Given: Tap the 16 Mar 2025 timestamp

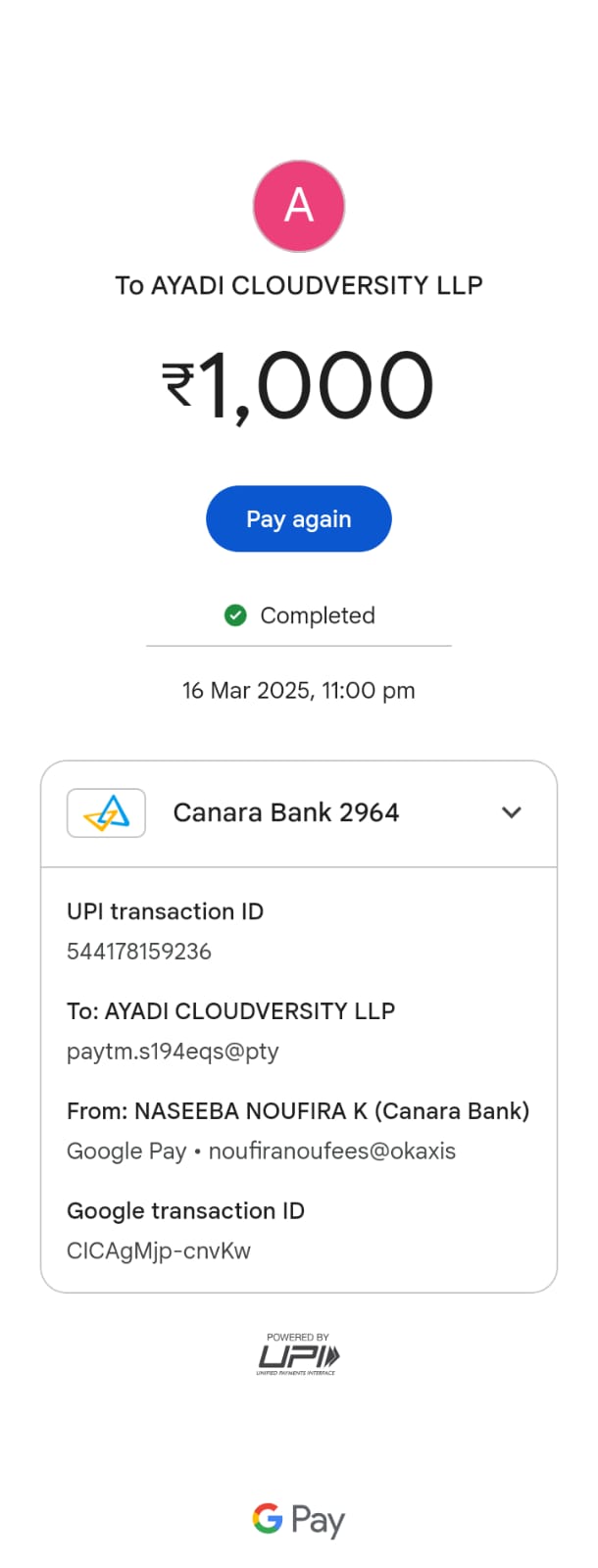Looking at the screenshot, I should 298,691.
